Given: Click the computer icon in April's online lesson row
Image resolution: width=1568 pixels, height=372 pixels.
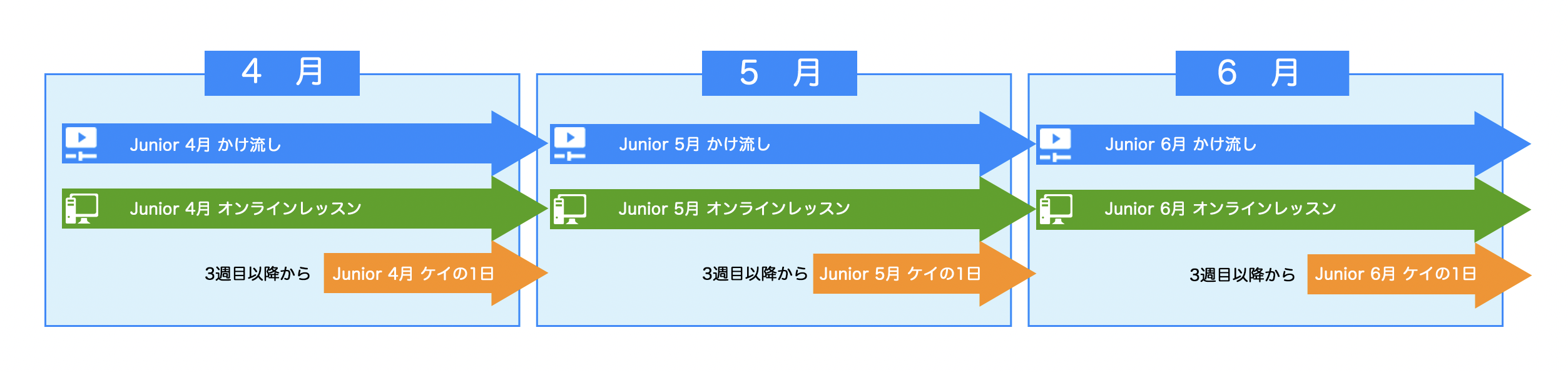Looking at the screenshot, I should [82, 209].
